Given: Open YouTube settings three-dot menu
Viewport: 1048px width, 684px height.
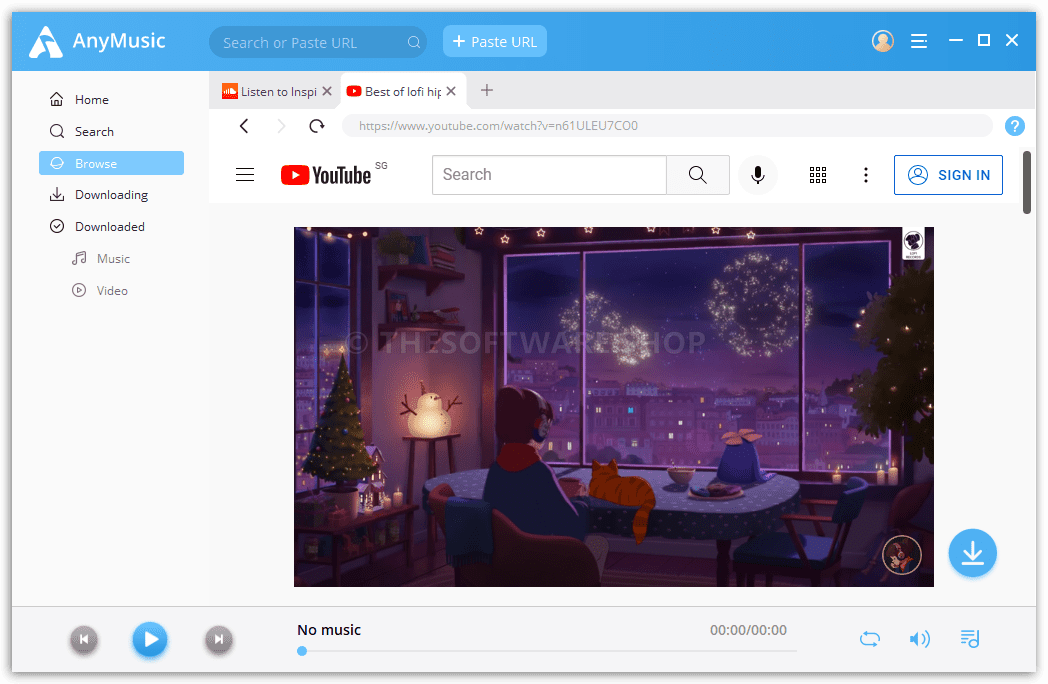Looking at the screenshot, I should pyautogui.click(x=866, y=175).
